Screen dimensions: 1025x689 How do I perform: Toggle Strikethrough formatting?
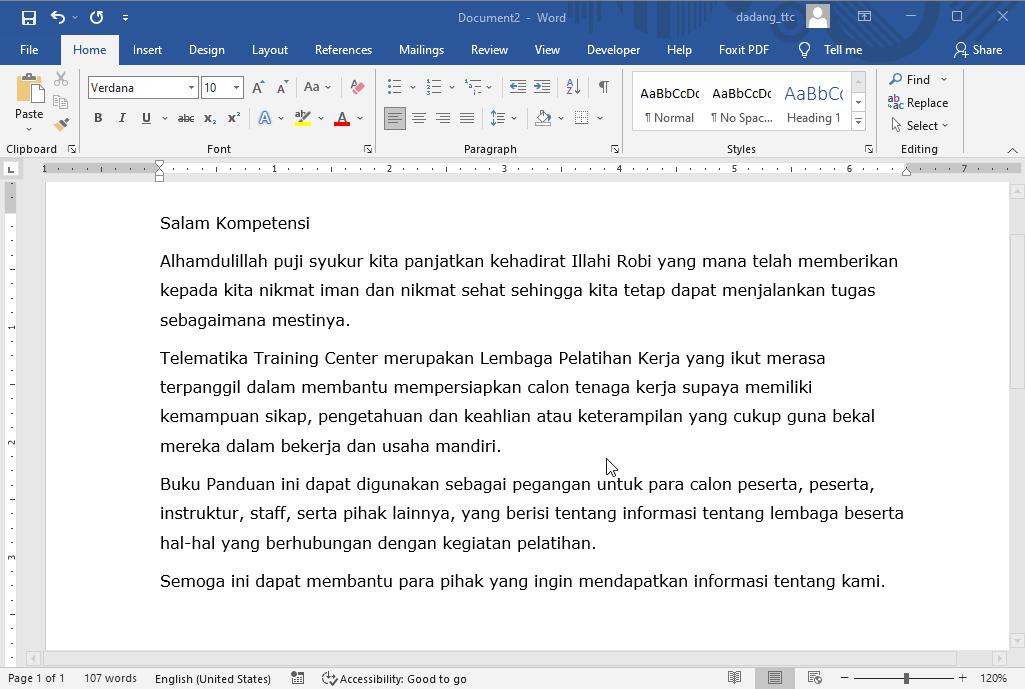coord(185,118)
